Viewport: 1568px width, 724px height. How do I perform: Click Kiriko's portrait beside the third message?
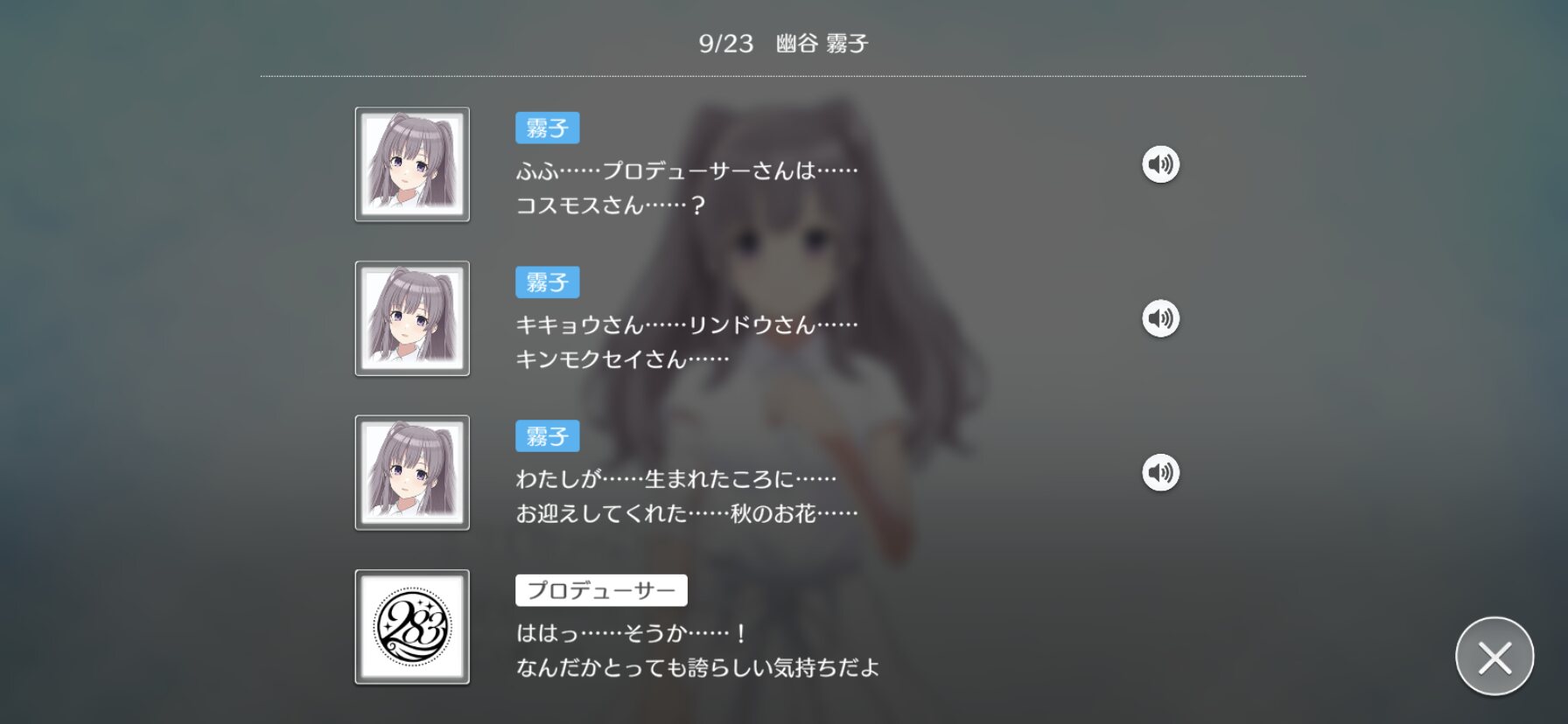[x=412, y=473]
